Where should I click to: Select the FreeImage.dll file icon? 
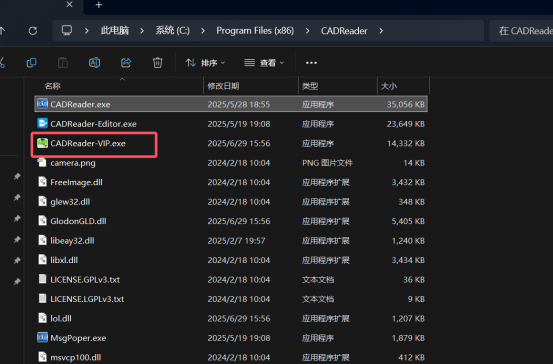click(42, 182)
